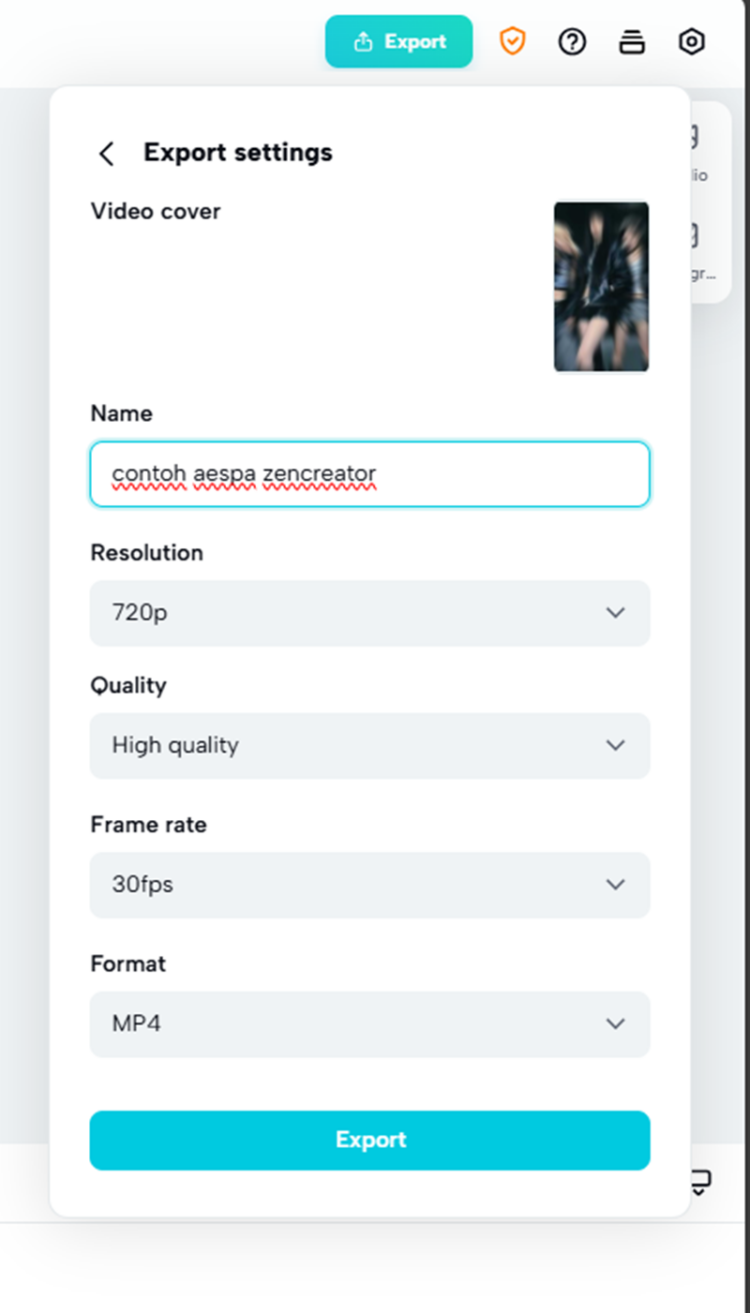
Task: Click the inbox stack icon near settings
Action: (632, 41)
